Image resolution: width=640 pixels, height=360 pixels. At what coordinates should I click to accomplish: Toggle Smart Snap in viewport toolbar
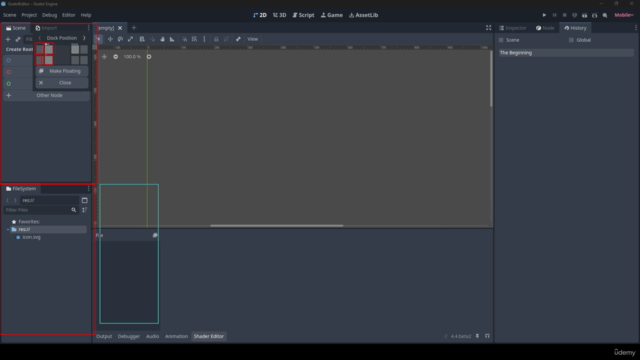184,39
